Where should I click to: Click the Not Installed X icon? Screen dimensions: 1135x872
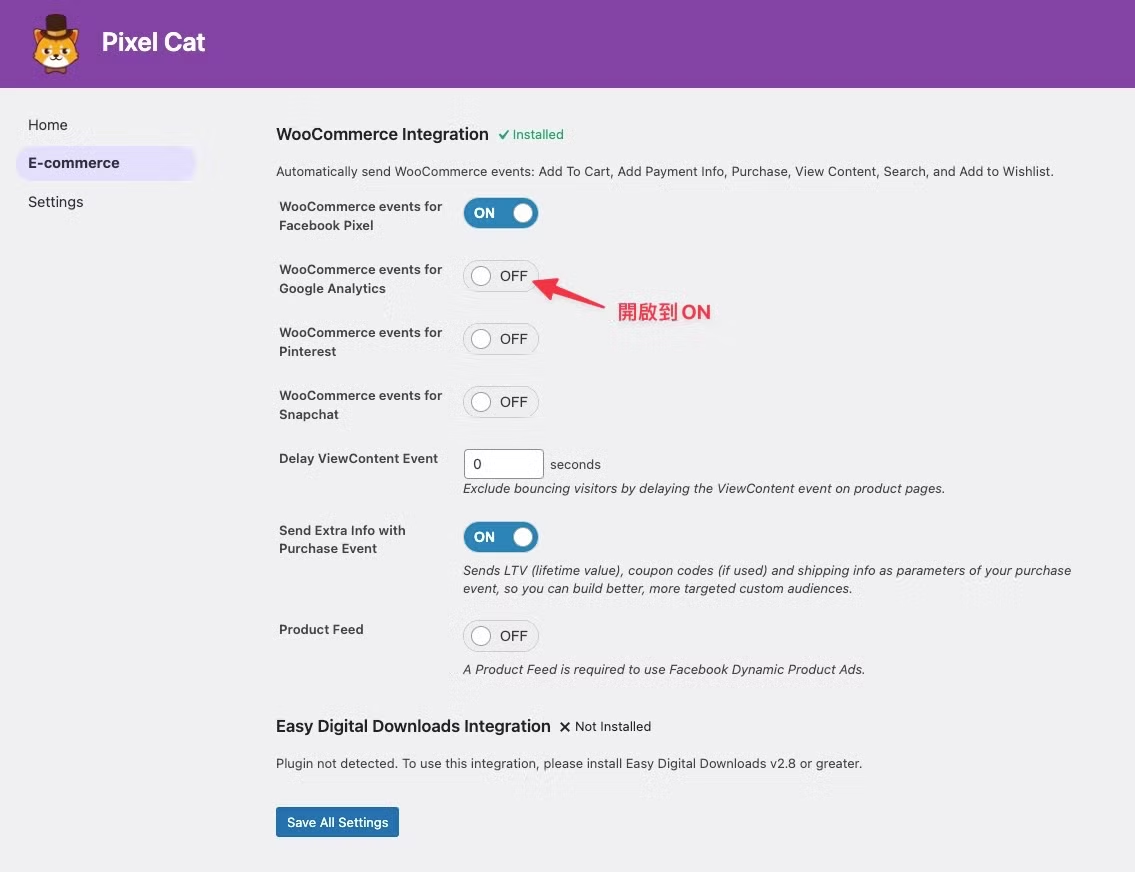565,727
